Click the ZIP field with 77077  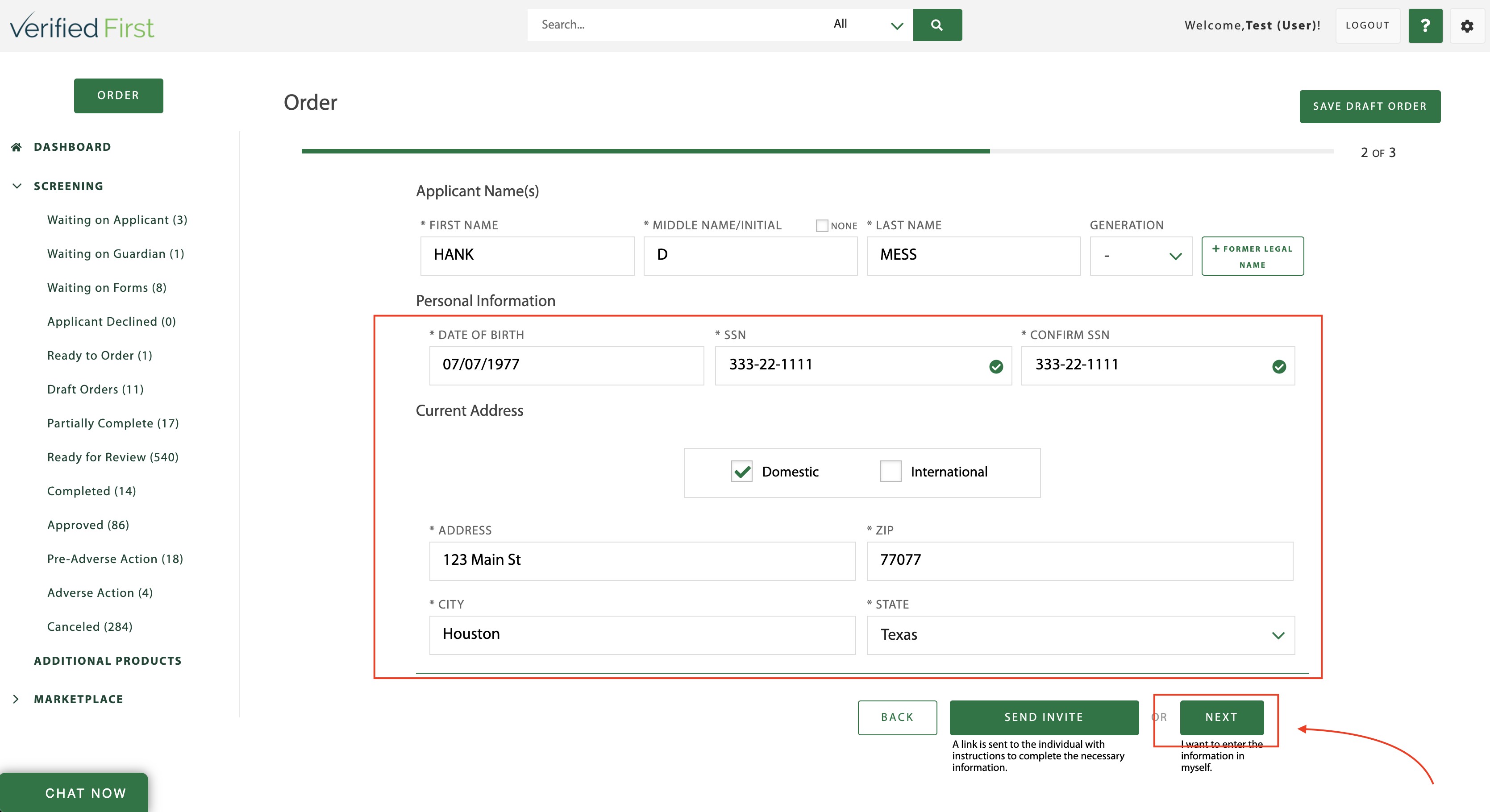1080,561
